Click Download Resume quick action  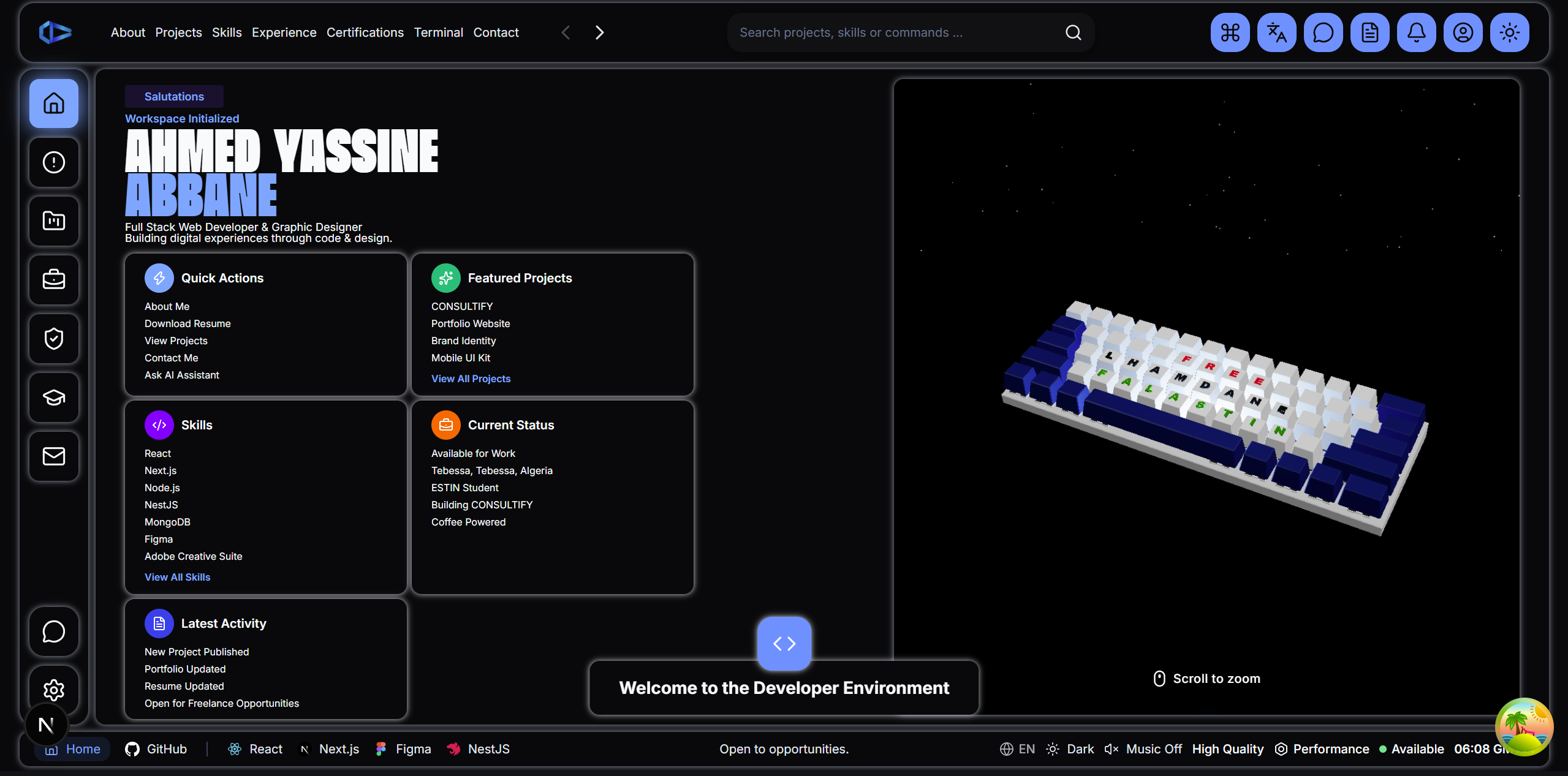(x=187, y=324)
